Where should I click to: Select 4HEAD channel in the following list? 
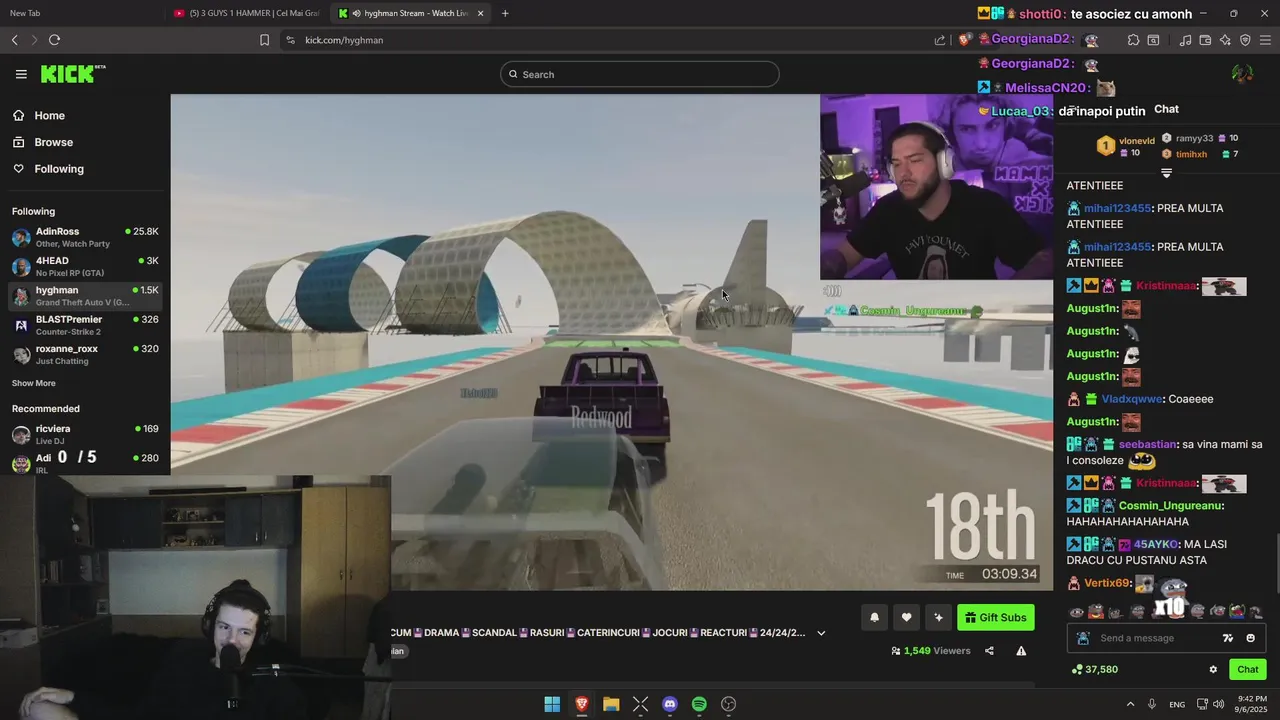tap(85, 266)
